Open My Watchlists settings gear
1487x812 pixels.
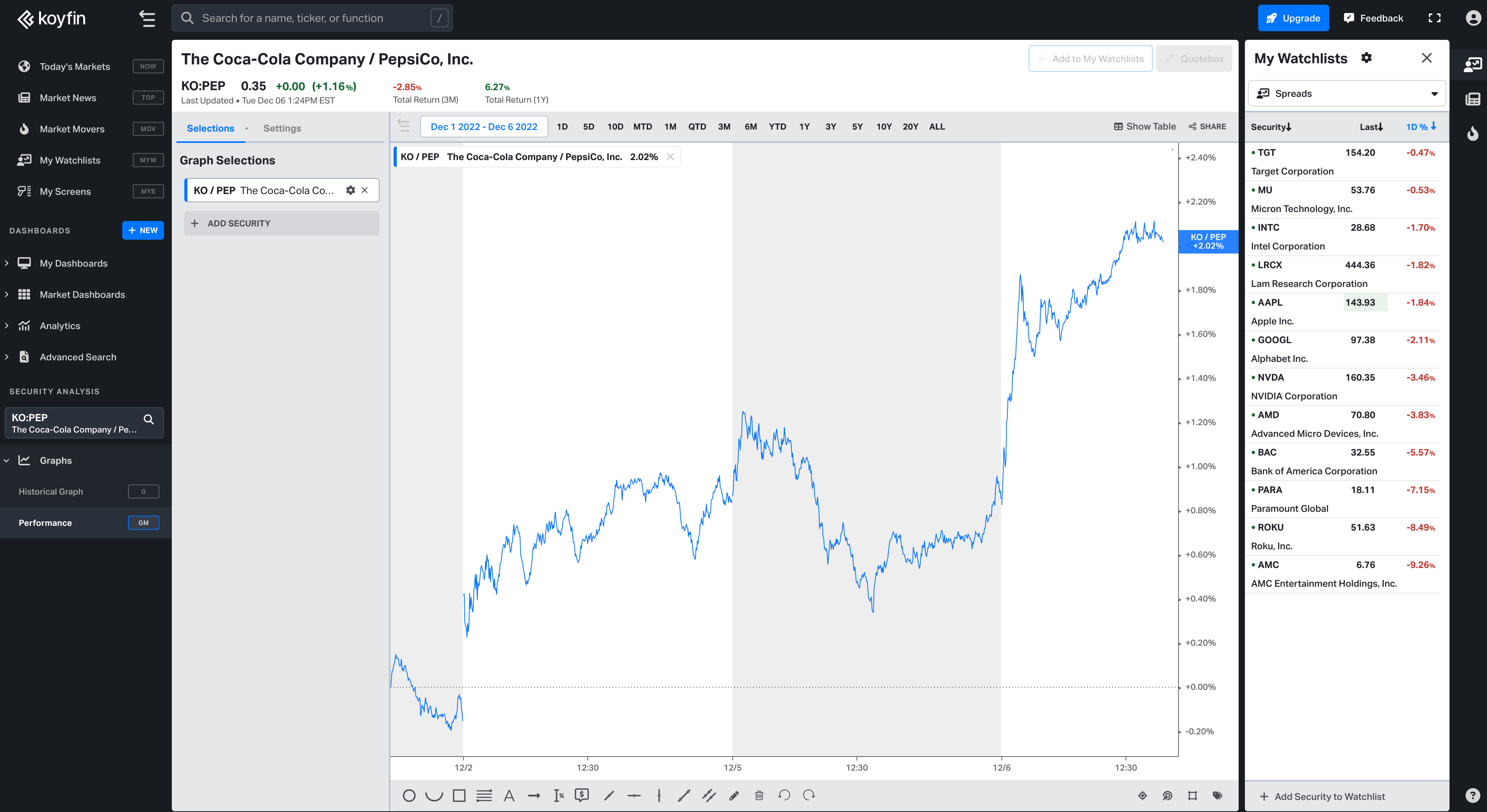(x=1366, y=58)
